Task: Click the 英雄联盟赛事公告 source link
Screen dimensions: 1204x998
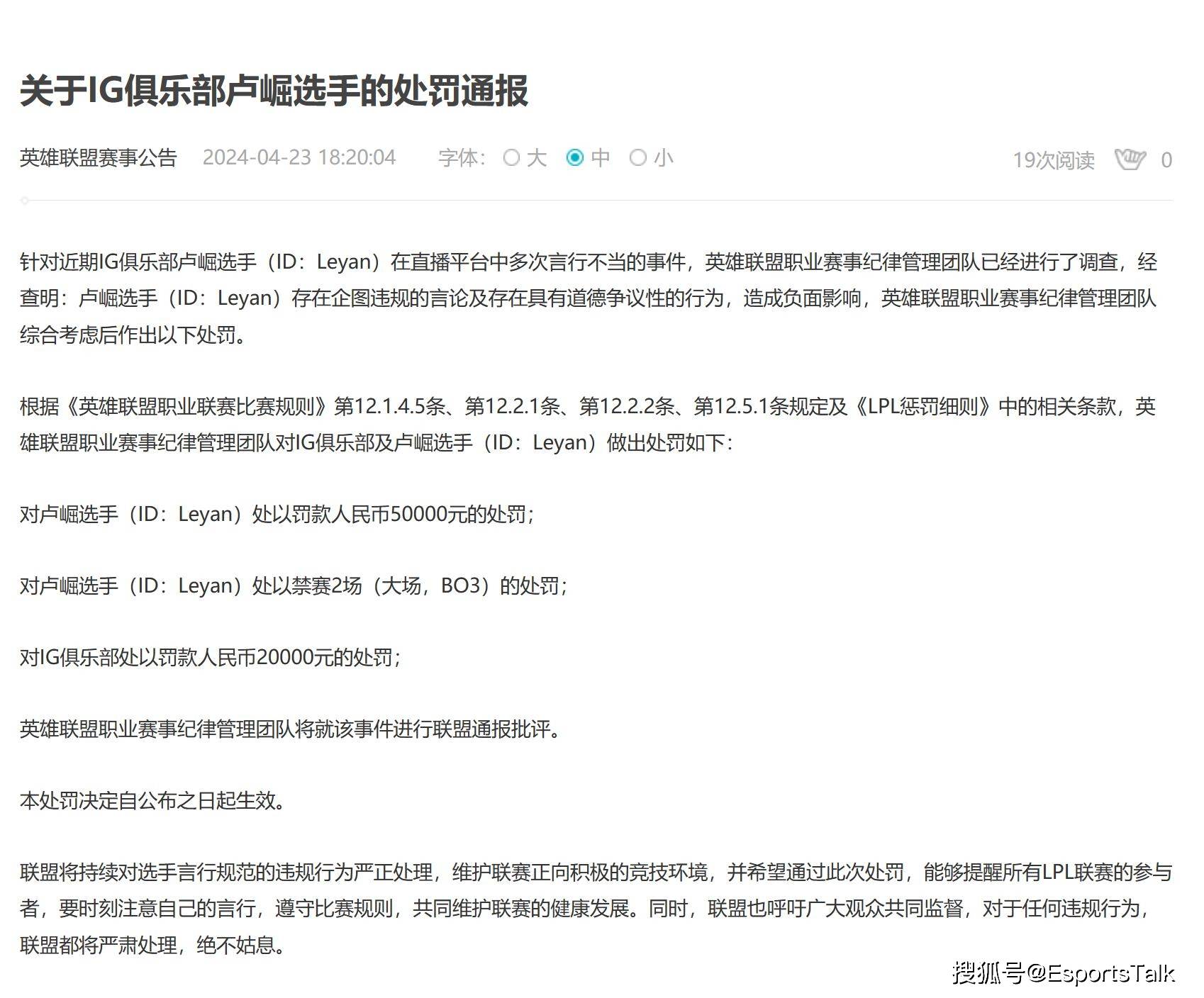Action: [x=99, y=157]
